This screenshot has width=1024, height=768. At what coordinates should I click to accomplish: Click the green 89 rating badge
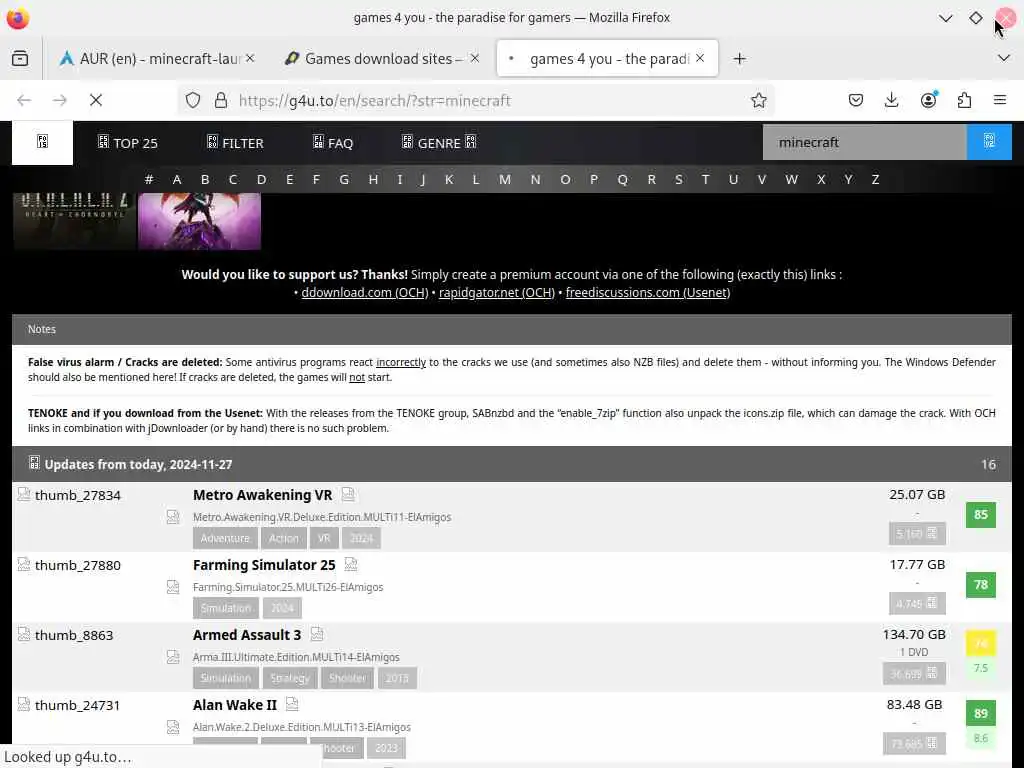tap(980, 713)
